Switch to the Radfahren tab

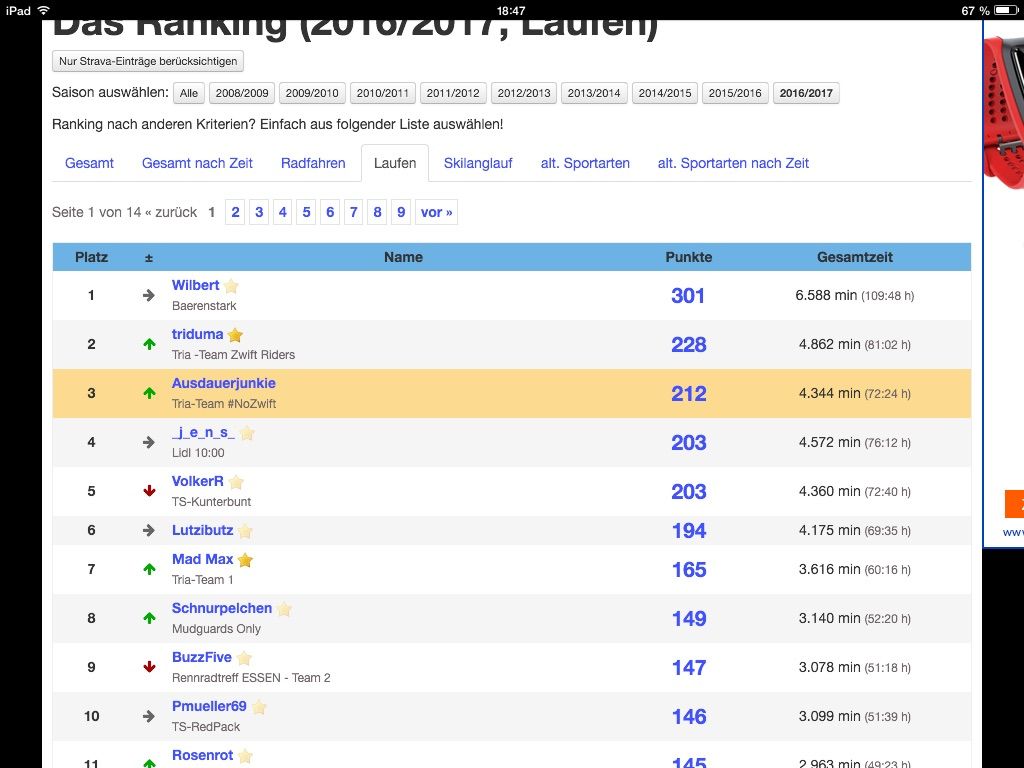[x=313, y=163]
